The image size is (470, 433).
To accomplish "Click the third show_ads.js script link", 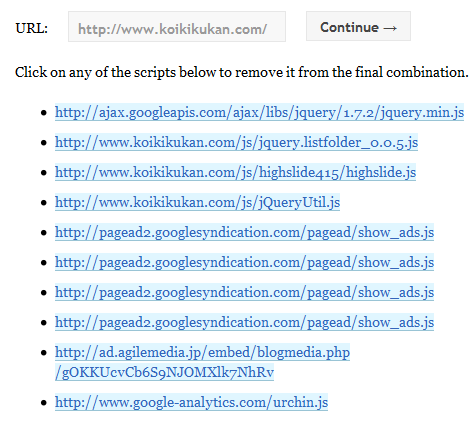I will 244,292.
